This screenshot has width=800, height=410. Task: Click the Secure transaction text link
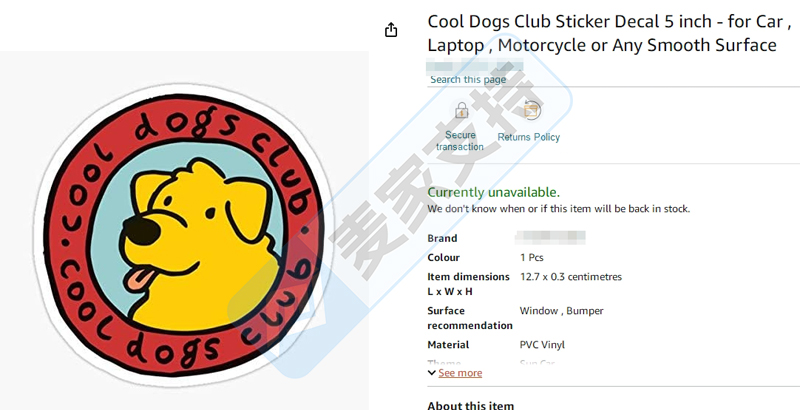460,141
